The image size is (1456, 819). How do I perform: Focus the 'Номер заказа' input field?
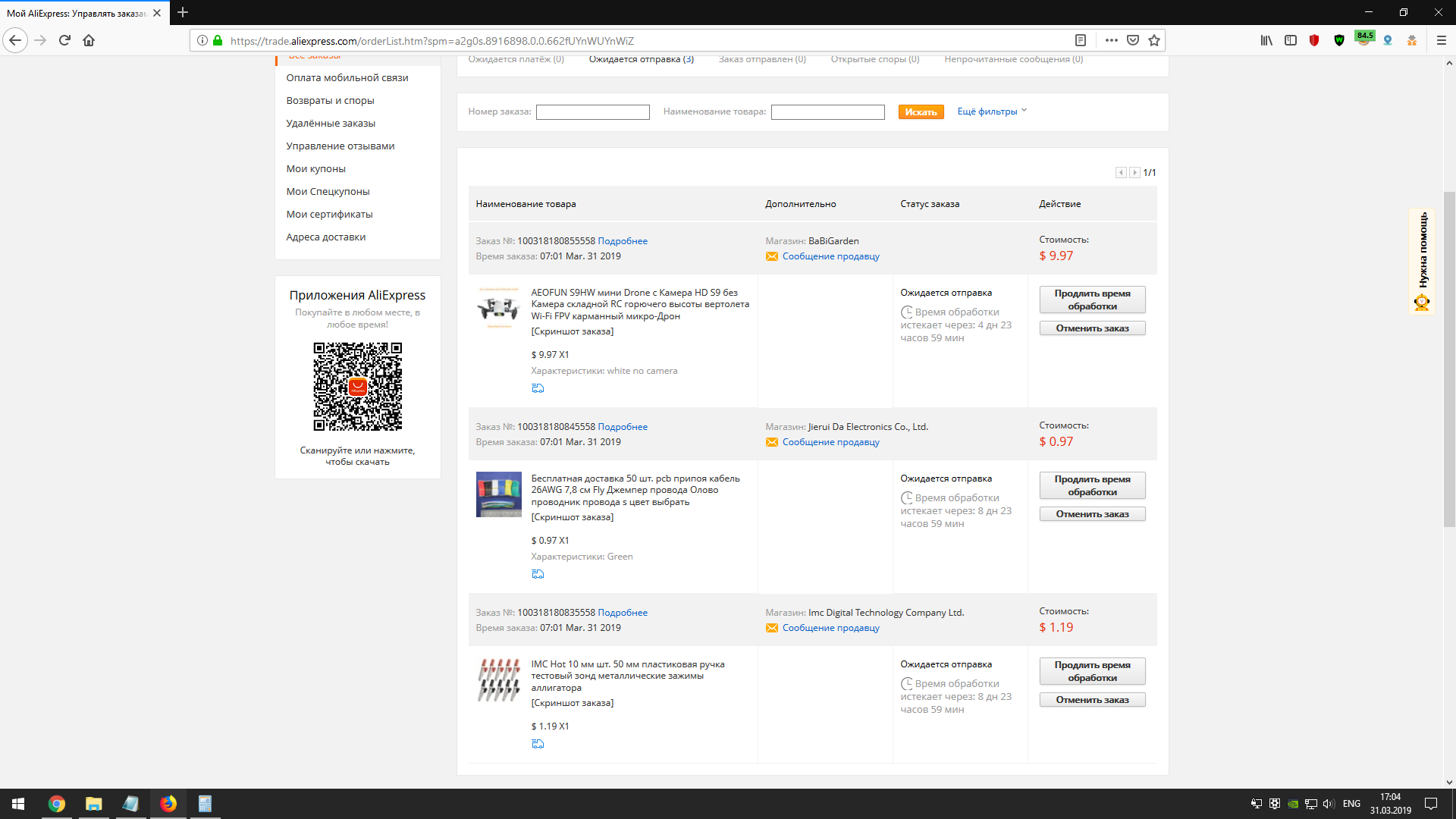pyautogui.click(x=593, y=112)
